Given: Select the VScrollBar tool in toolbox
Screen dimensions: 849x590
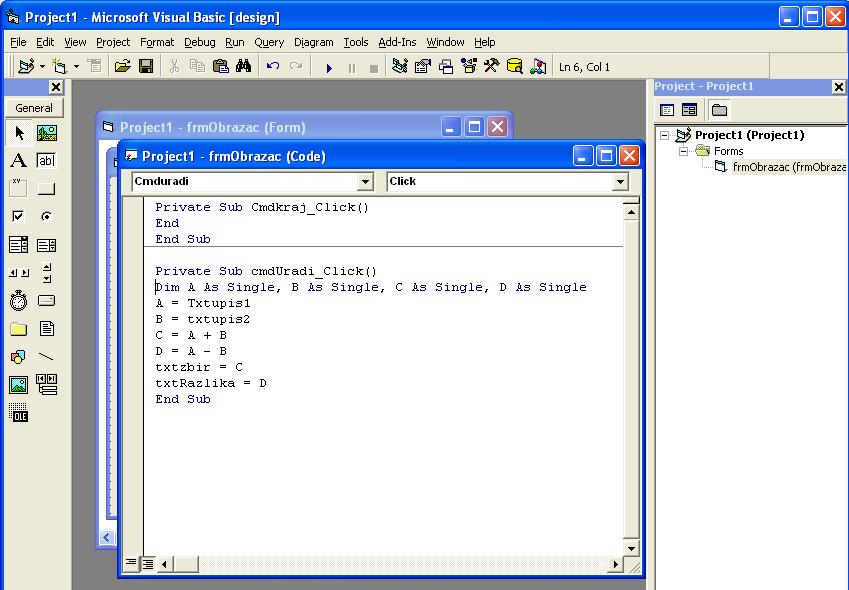Looking at the screenshot, I should point(47,273).
